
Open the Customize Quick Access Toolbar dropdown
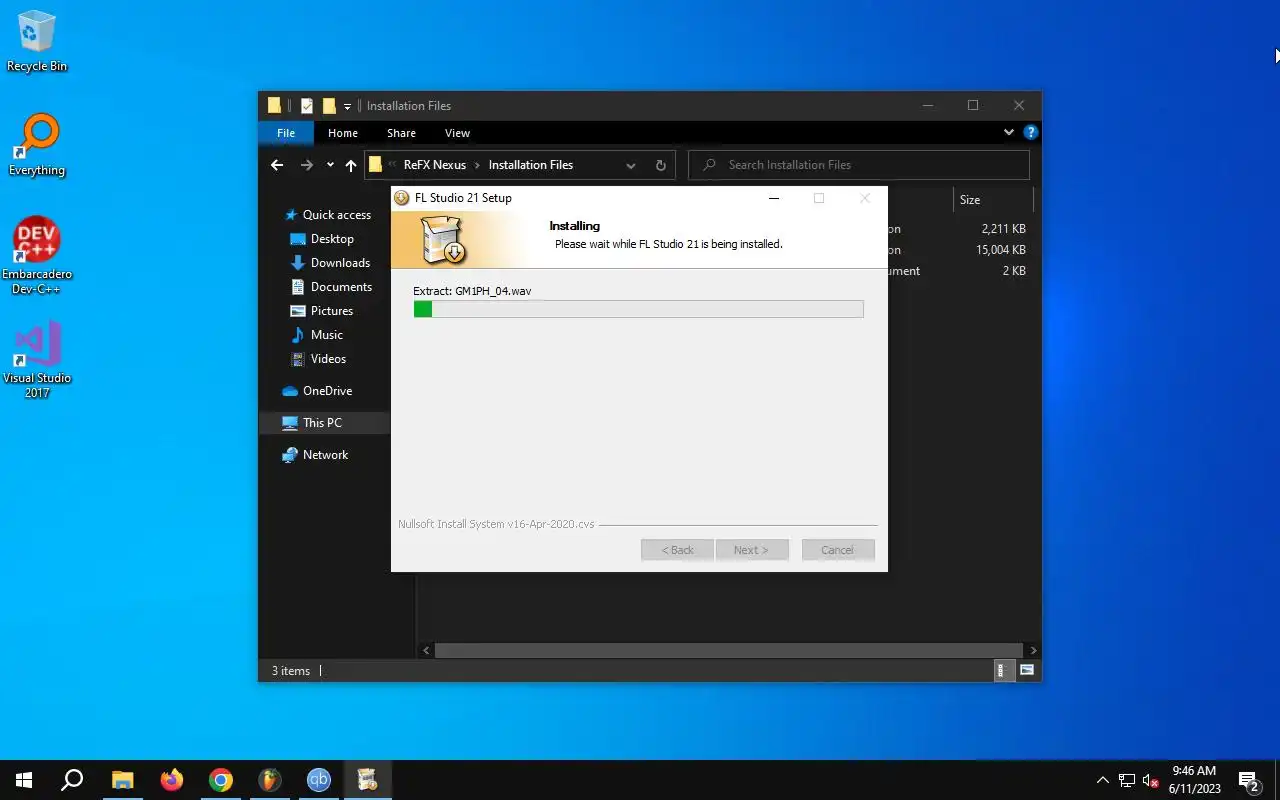[347, 106]
